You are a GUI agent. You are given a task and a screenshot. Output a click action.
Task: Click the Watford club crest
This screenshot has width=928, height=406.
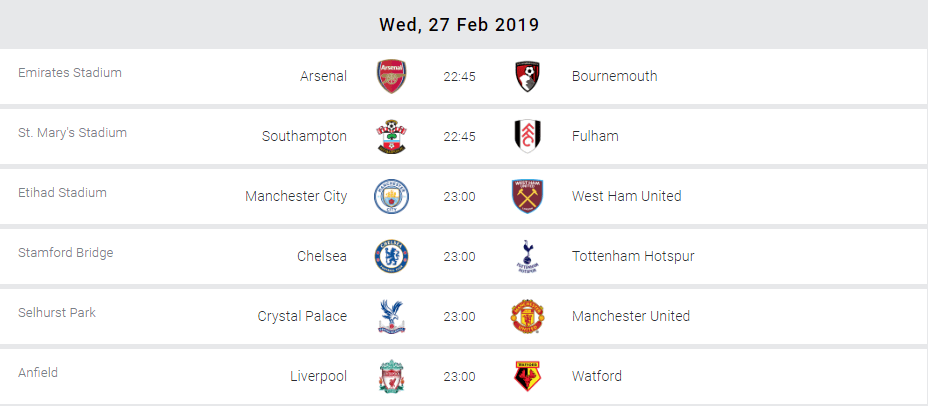pos(526,376)
